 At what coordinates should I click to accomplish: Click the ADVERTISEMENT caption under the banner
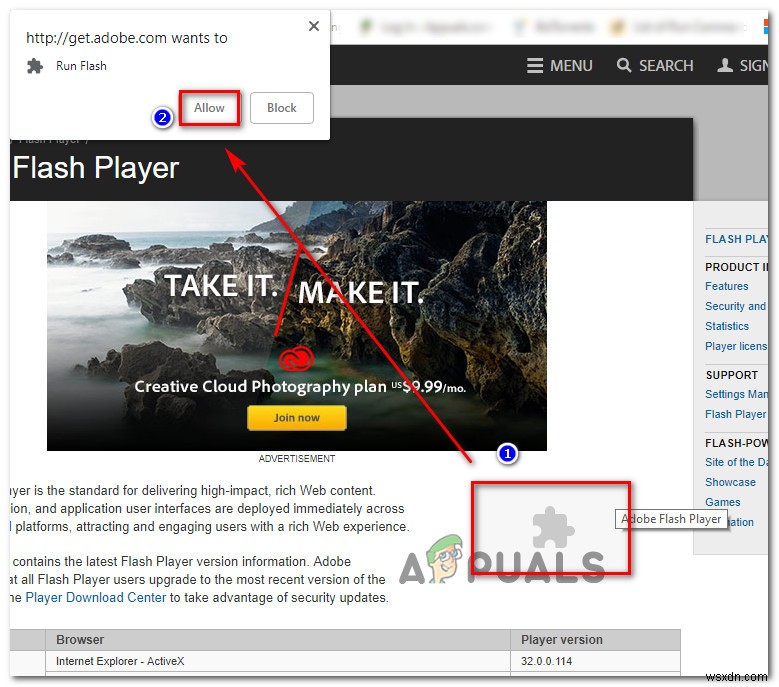297,458
